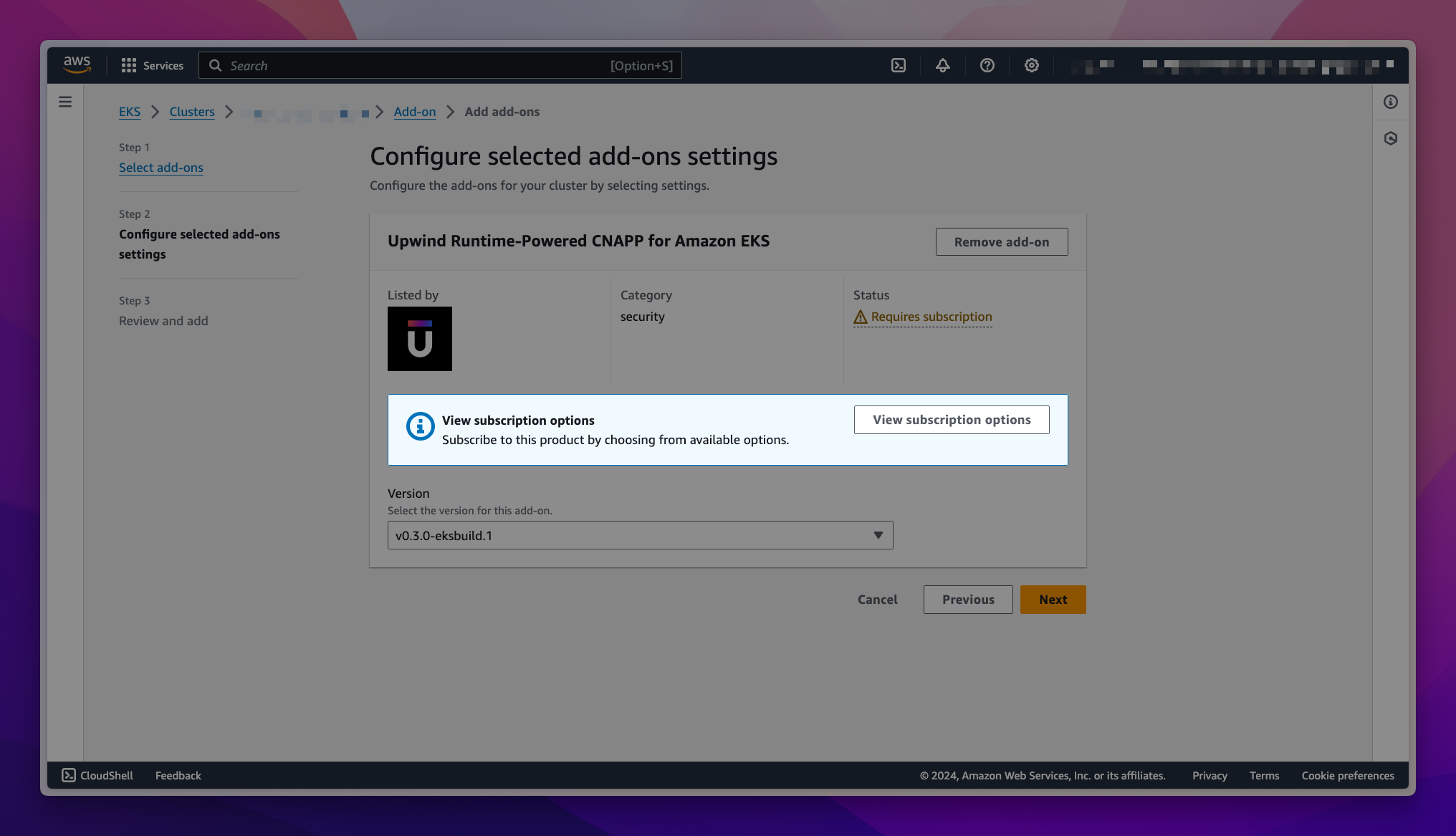Open the Feedback footer link
The height and width of the screenshot is (836, 1456).
pyautogui.click(x=178, y=775)
